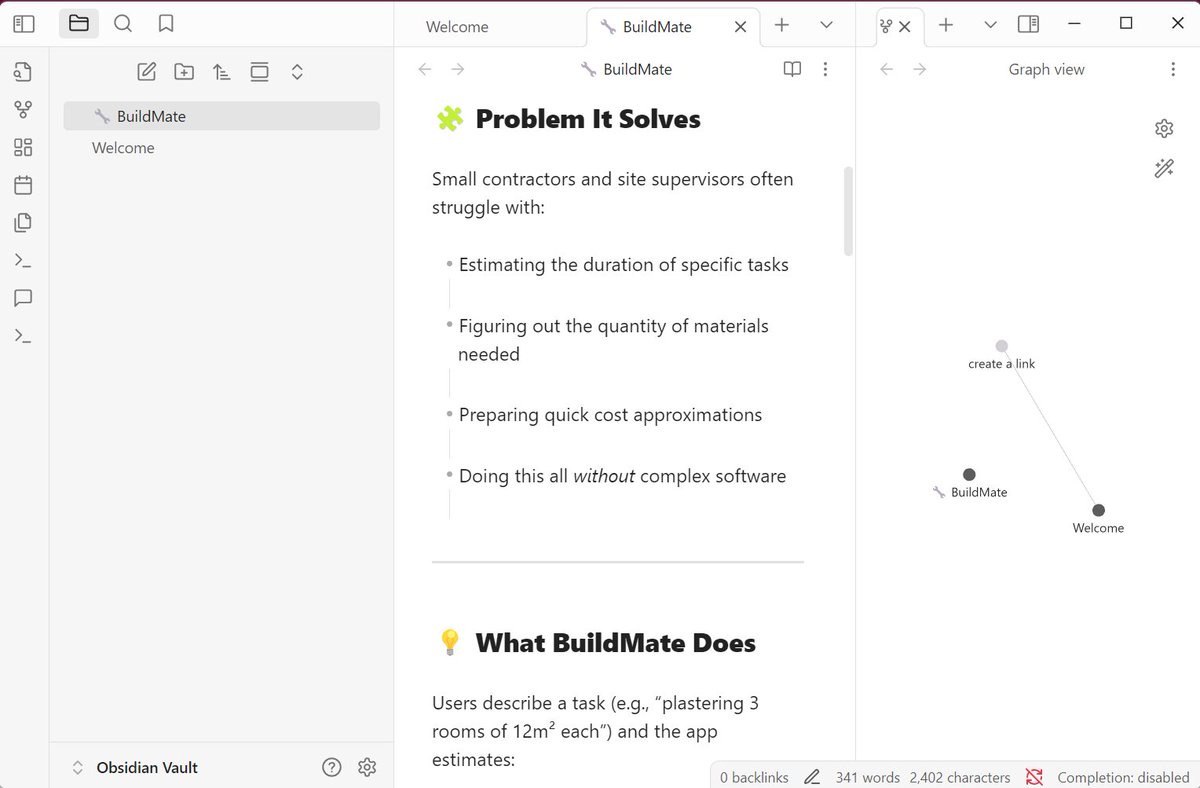1200x788 pixels.
Task: Click the 'What BuildMate Does' heading
Action: click(x=615, y=643)
